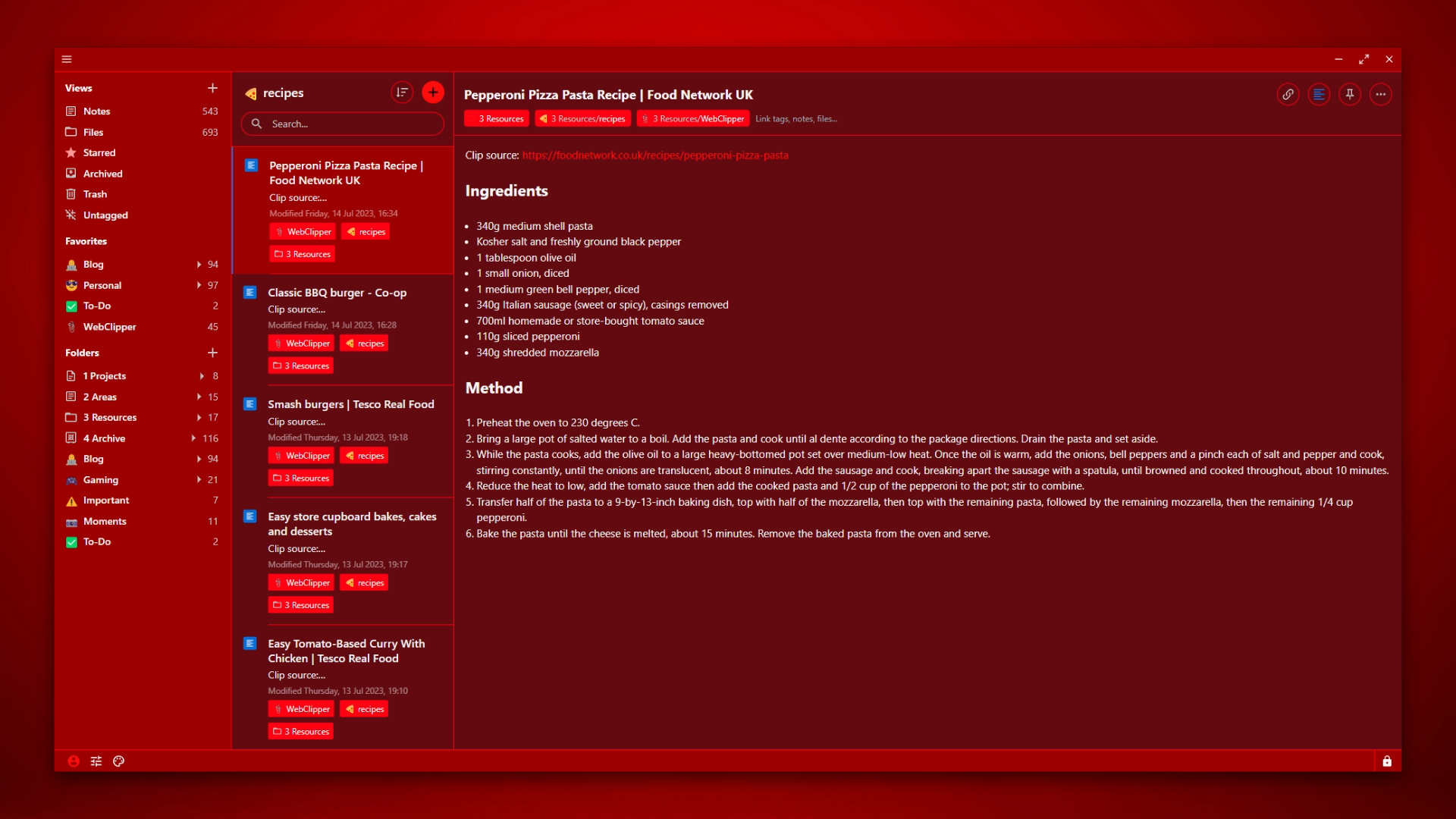Create new note with plus button
Screen dimensions: 1456x819
(433, 93)
